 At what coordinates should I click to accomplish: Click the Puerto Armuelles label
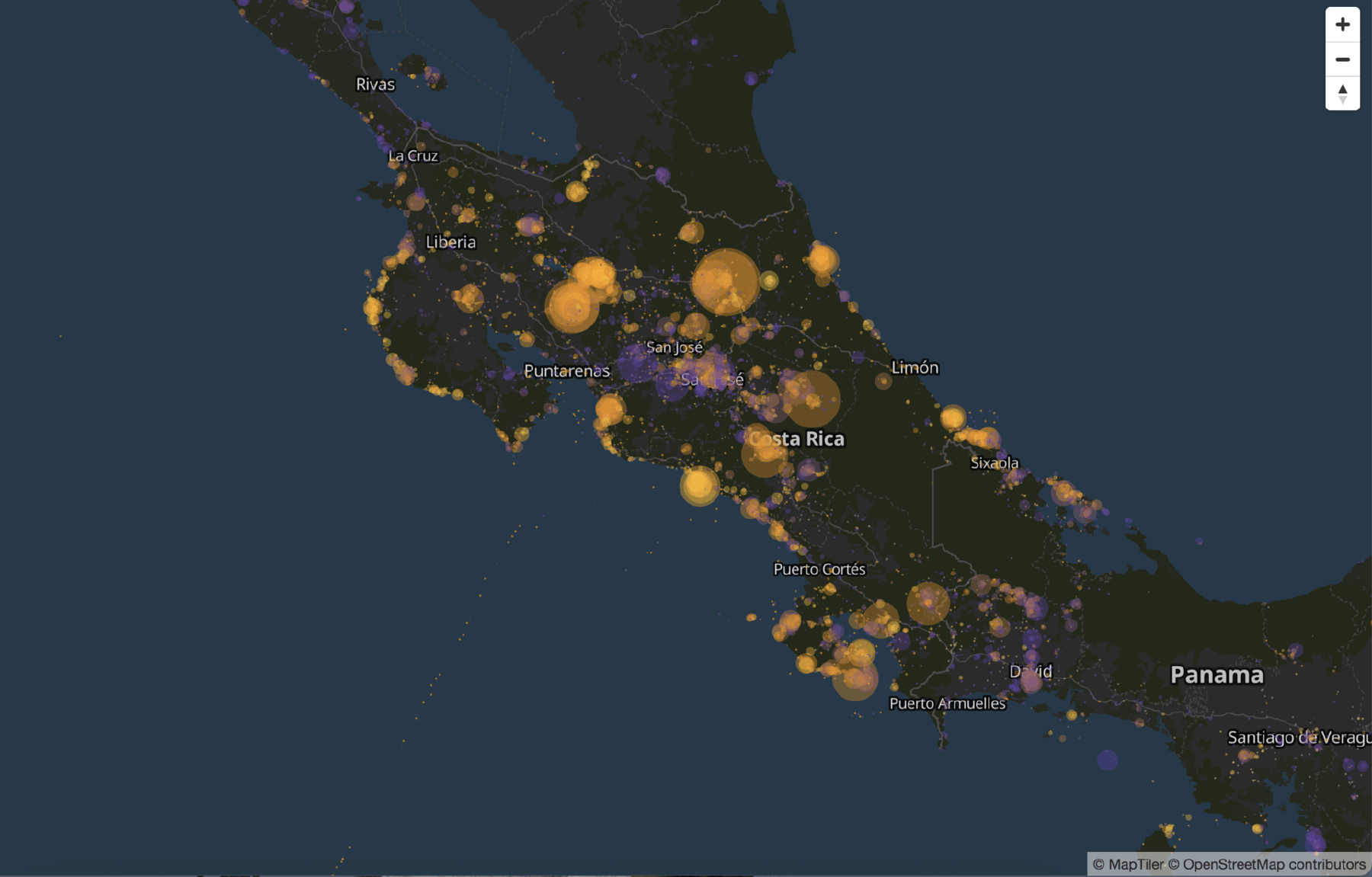tap(948, 703)
